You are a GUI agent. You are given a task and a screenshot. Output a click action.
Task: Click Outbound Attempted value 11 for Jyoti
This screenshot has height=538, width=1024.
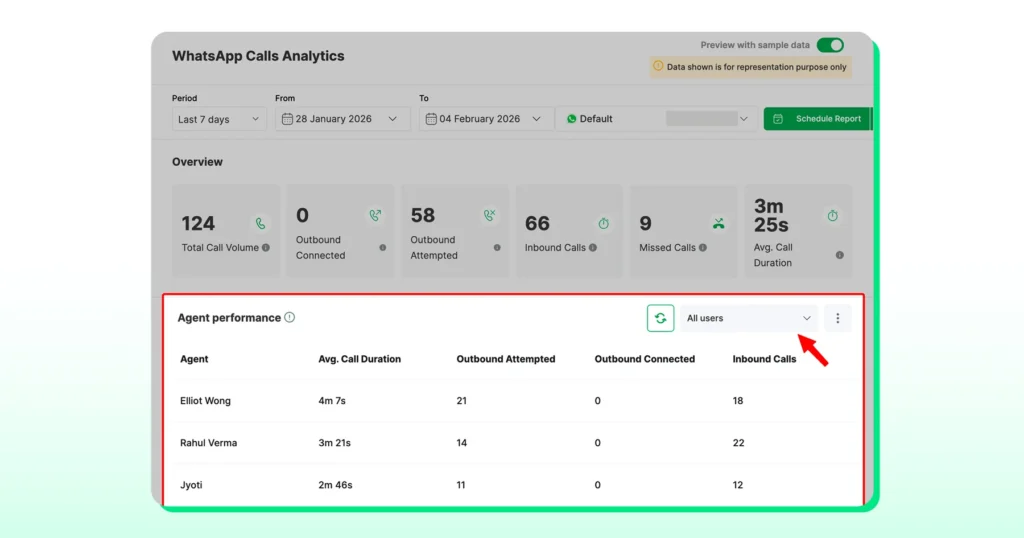(460, 484)
